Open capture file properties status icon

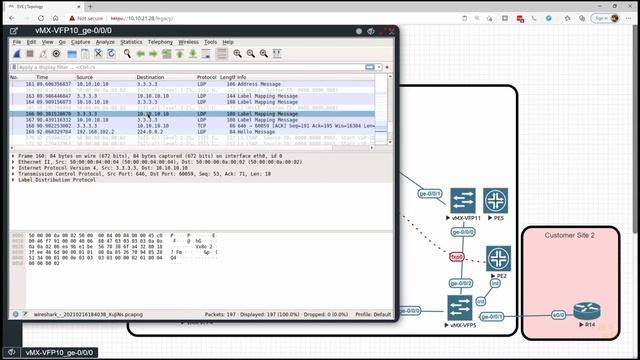tap(25, 314)
